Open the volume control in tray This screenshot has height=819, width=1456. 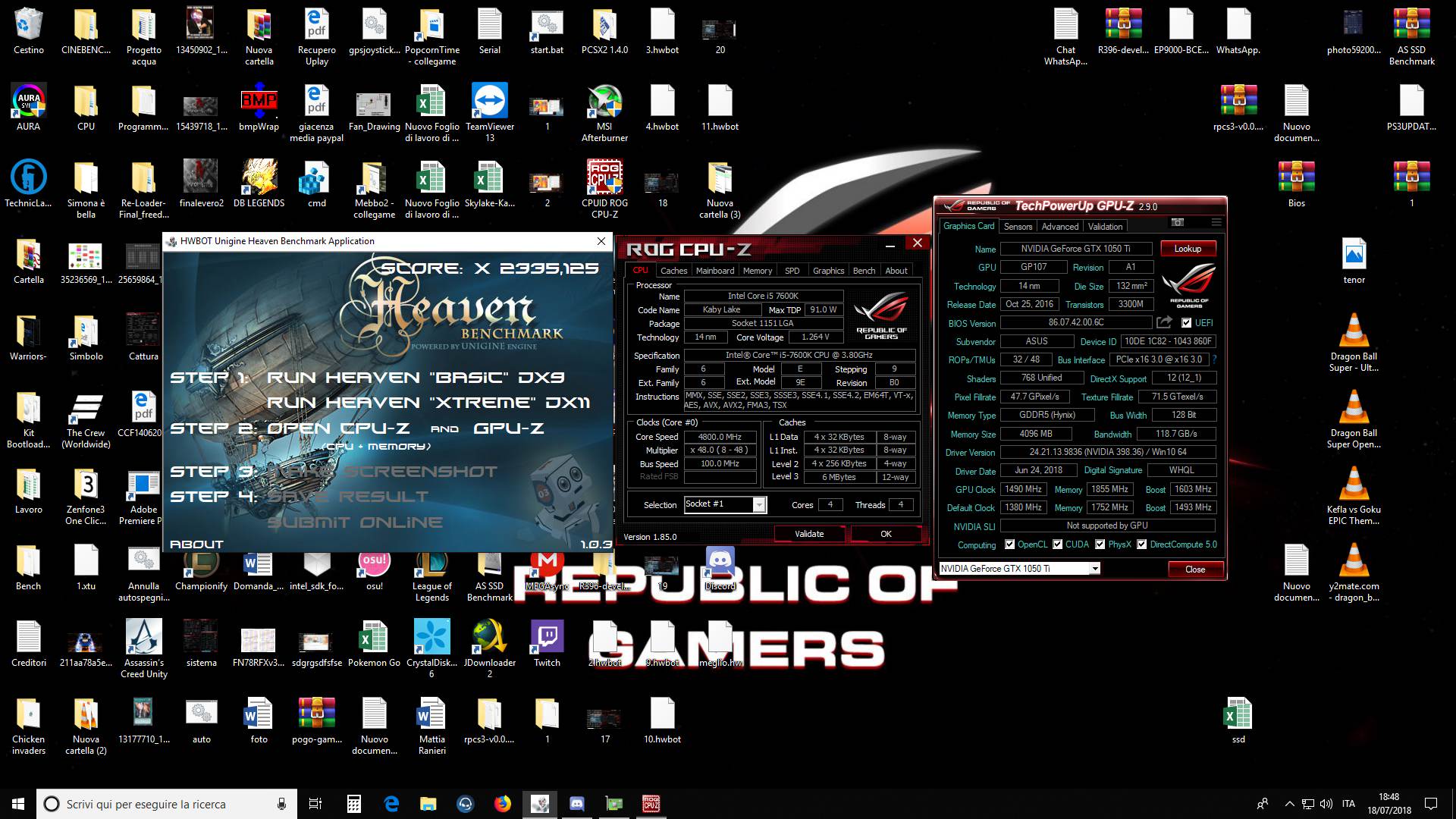tap(1326, 804)
